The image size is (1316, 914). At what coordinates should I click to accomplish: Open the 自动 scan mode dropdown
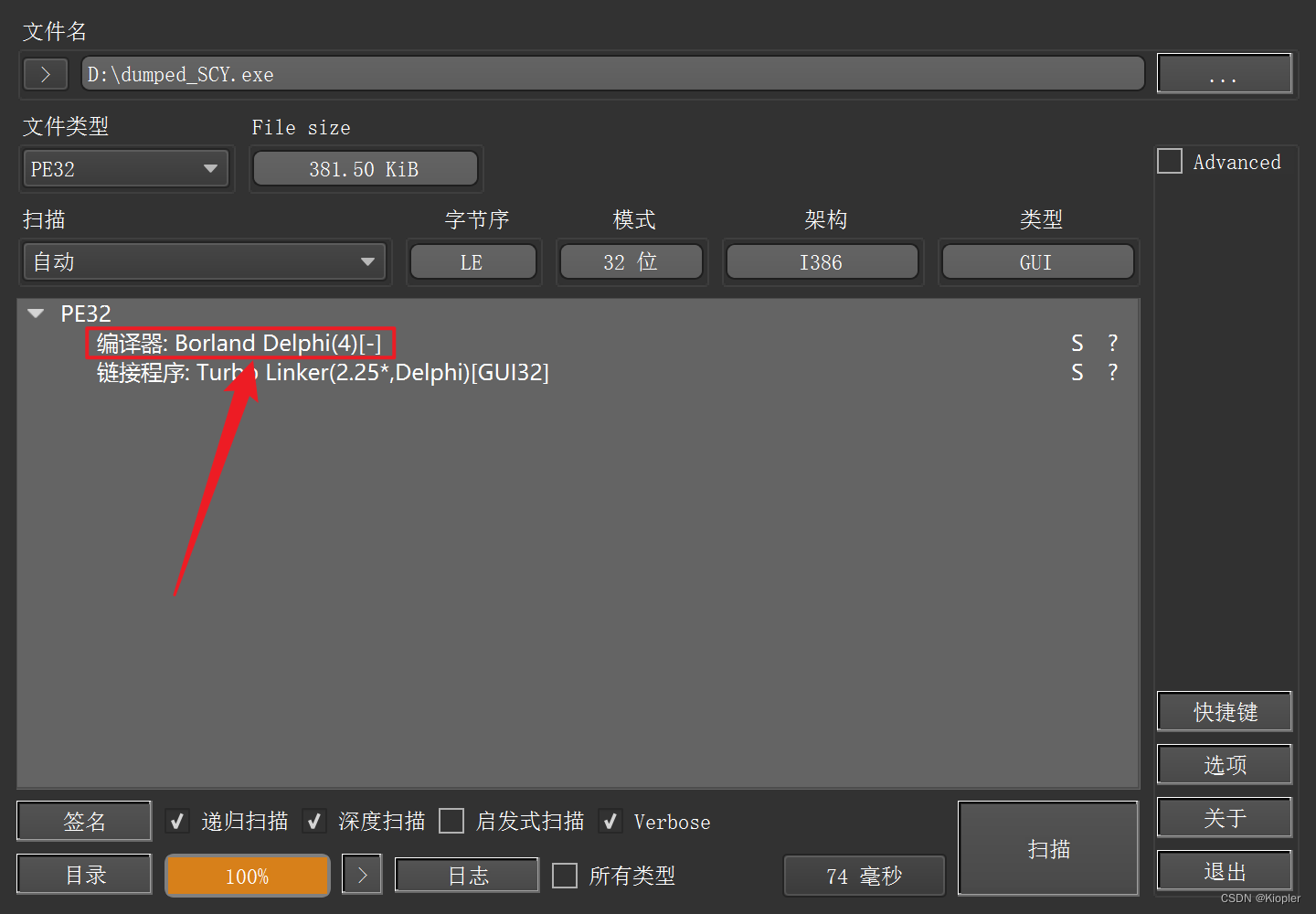coord(204,262)
